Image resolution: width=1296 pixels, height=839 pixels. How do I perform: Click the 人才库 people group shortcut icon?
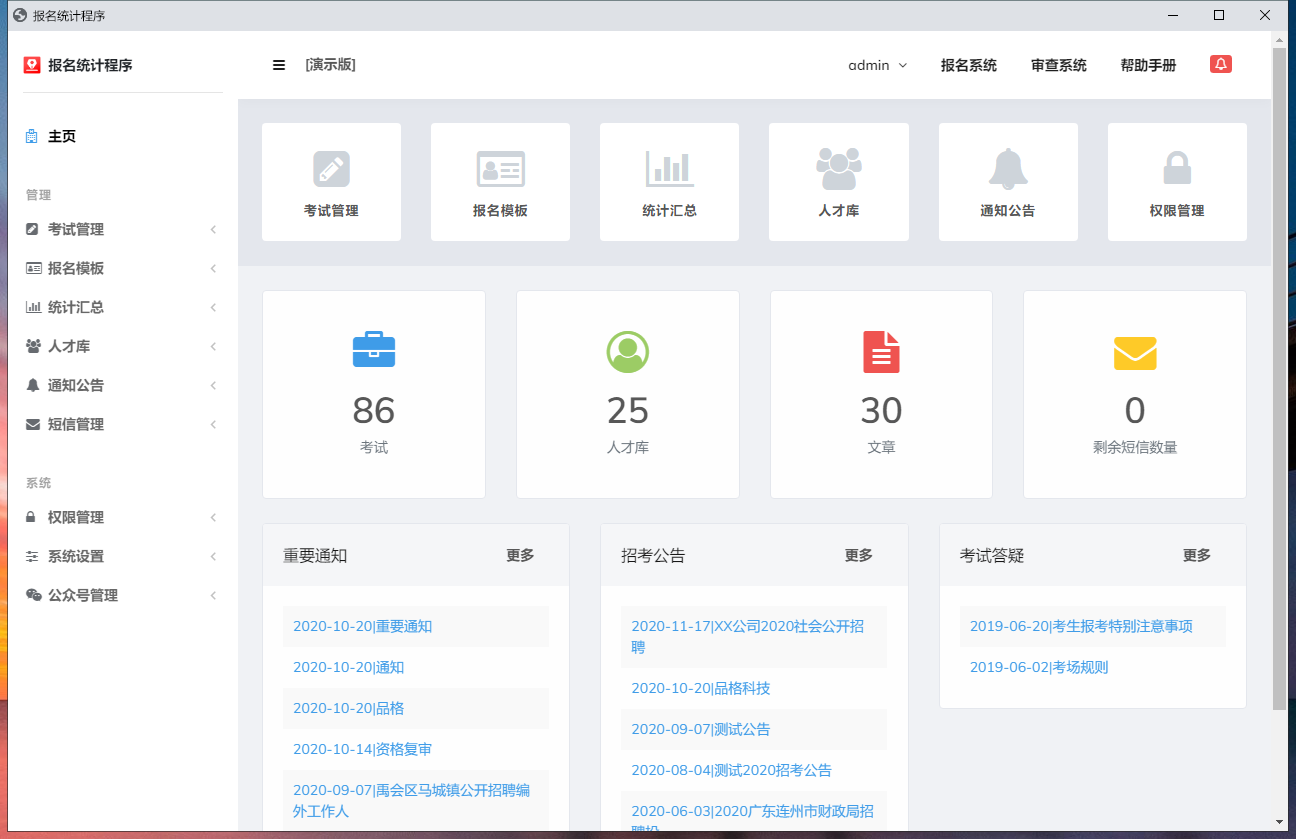839,169
